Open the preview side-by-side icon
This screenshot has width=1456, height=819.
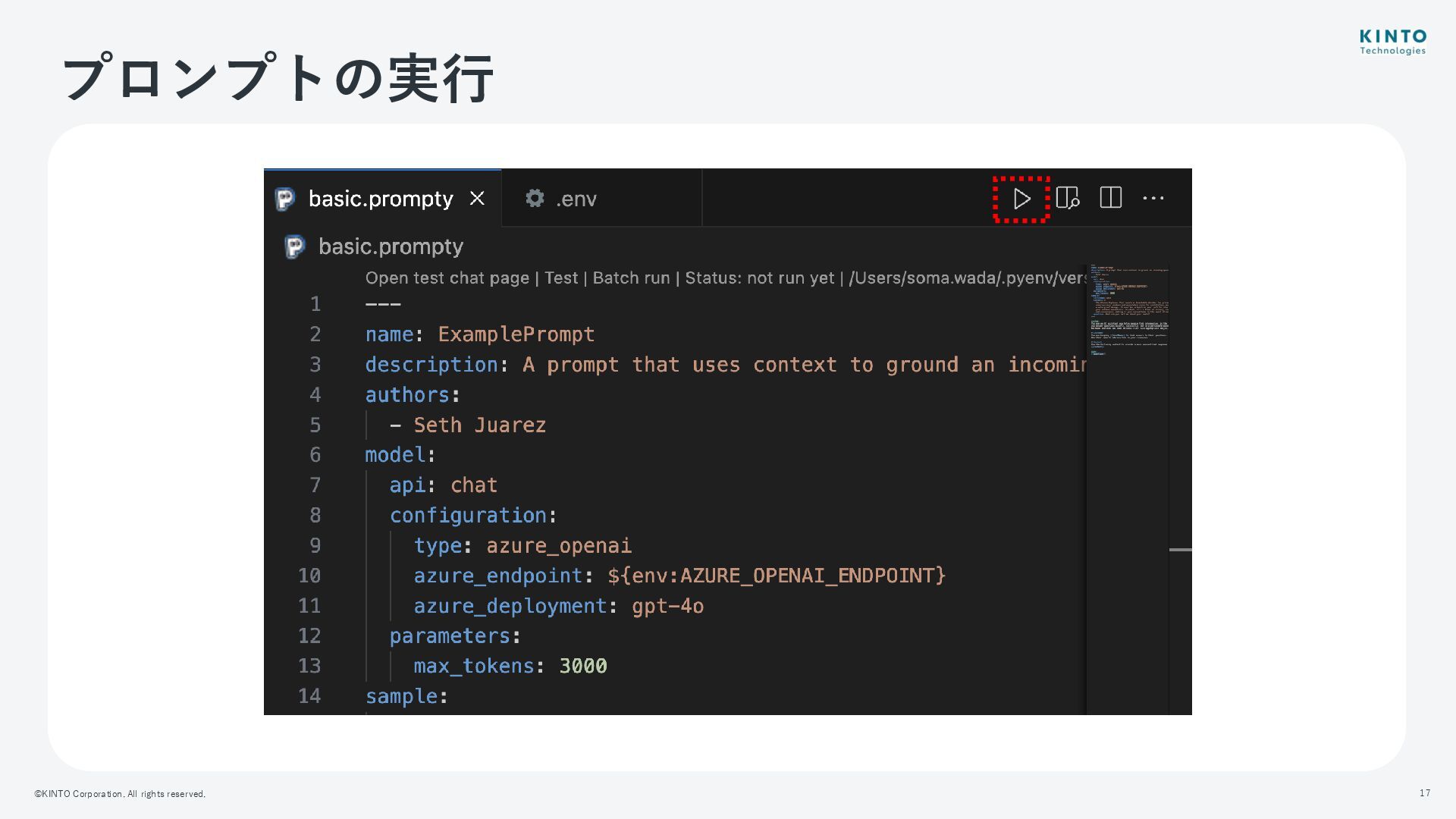pos(1067,199)
